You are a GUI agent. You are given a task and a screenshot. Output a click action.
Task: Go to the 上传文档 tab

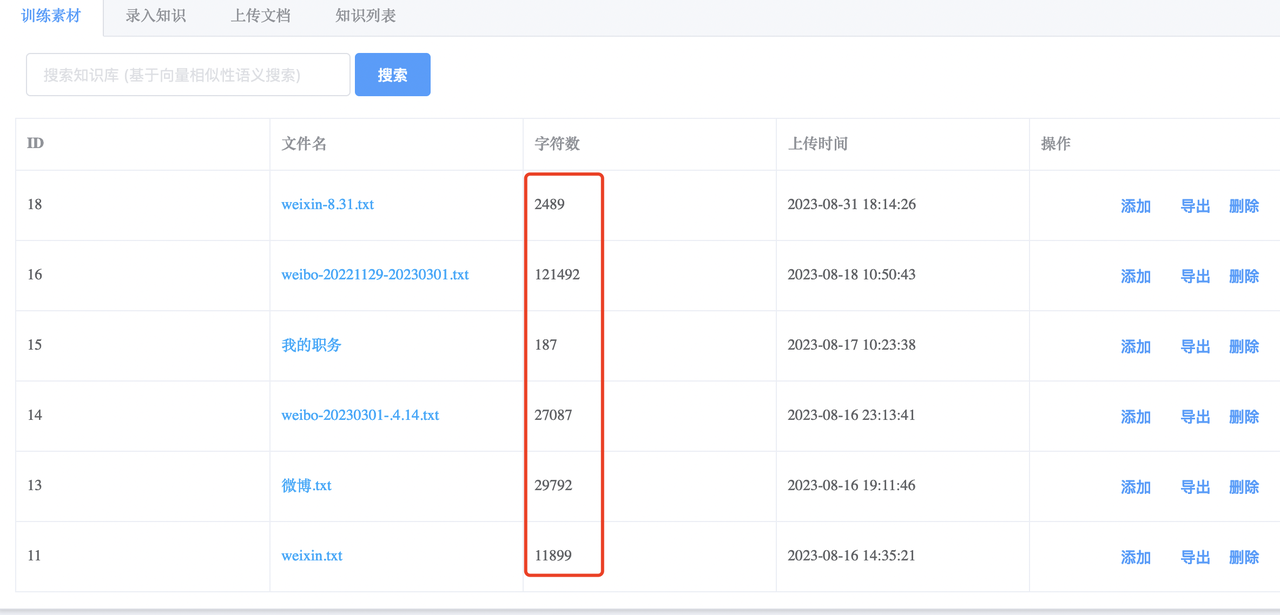260,16
